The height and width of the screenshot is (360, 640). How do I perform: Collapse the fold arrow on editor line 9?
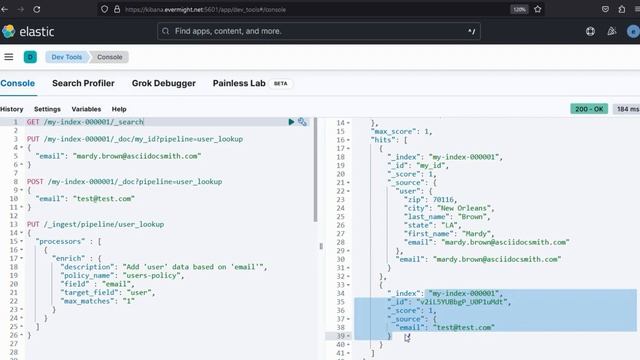pos(22,190)
